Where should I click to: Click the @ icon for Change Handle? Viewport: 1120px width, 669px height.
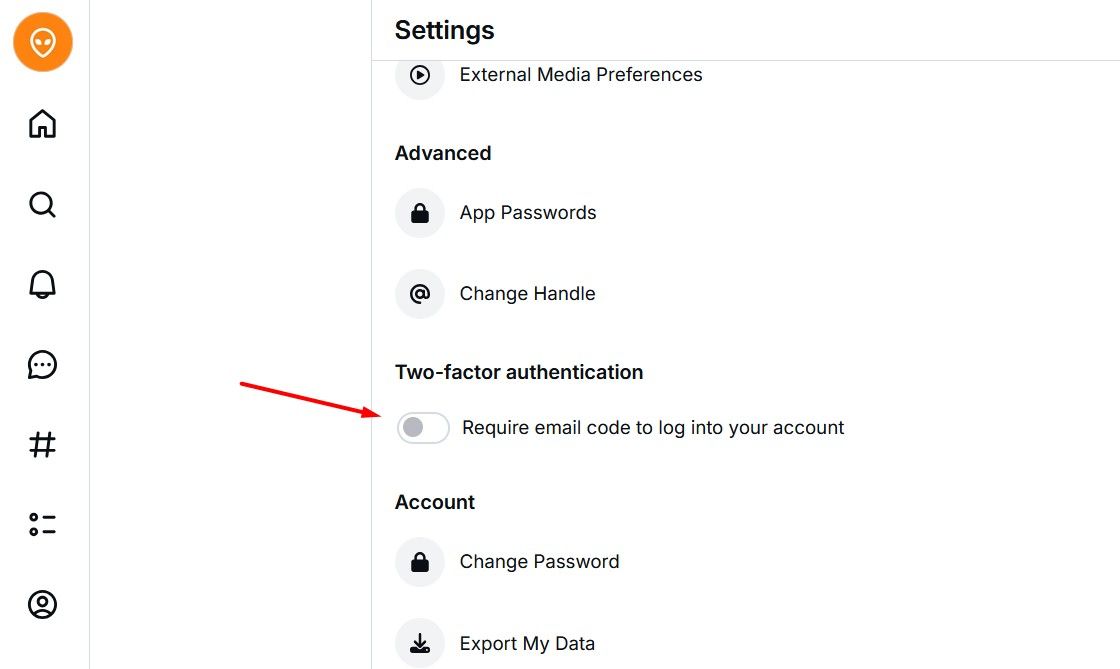tap(420, 294)
